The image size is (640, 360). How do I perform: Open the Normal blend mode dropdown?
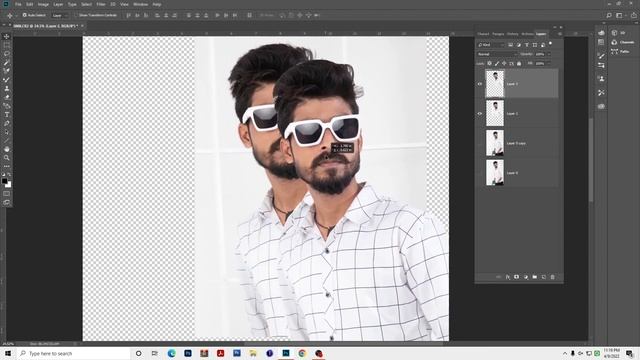click(497, 54)
